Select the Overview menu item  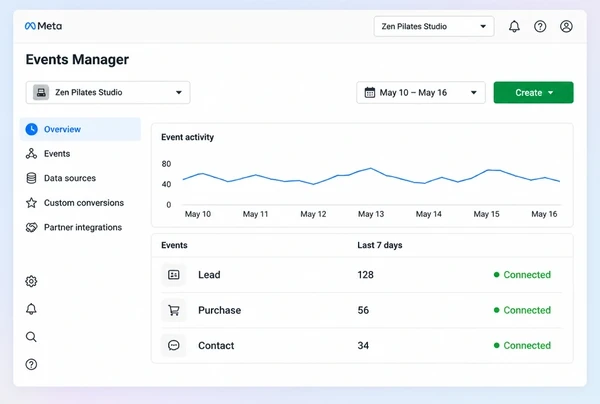tap(80, 129)
